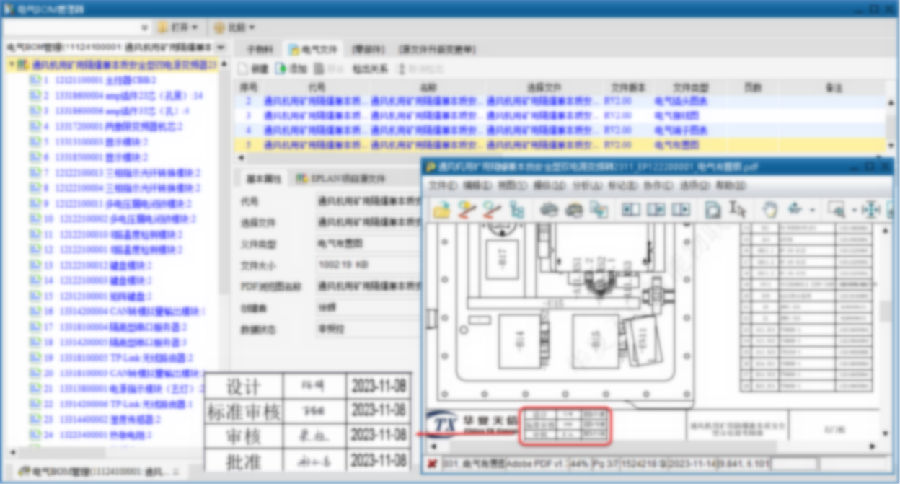Click the 文件版本 column header
This screenshot has height=484, width=900.
point(628,87)
